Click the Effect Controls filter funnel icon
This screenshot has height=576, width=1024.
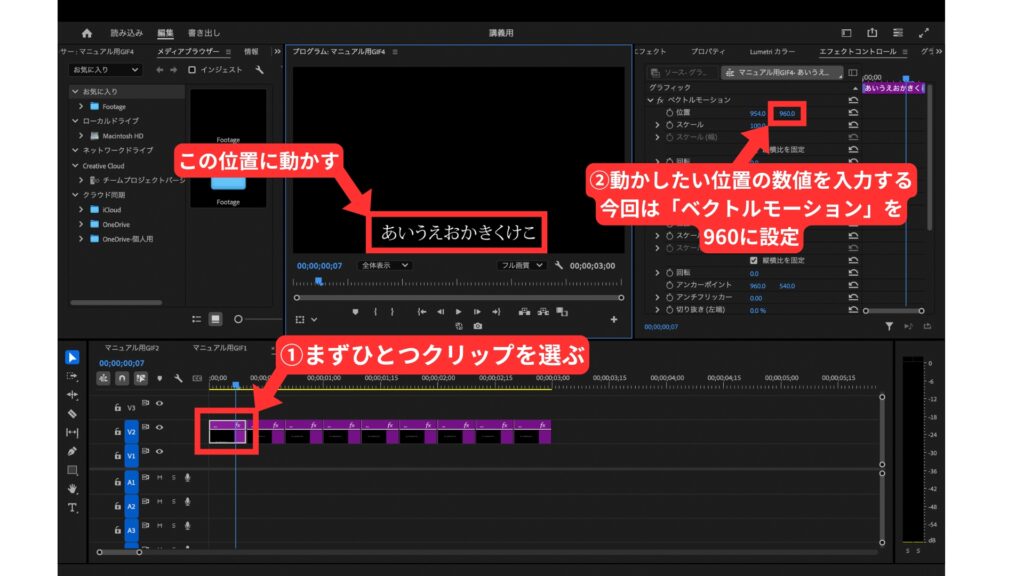click(889, 326)
